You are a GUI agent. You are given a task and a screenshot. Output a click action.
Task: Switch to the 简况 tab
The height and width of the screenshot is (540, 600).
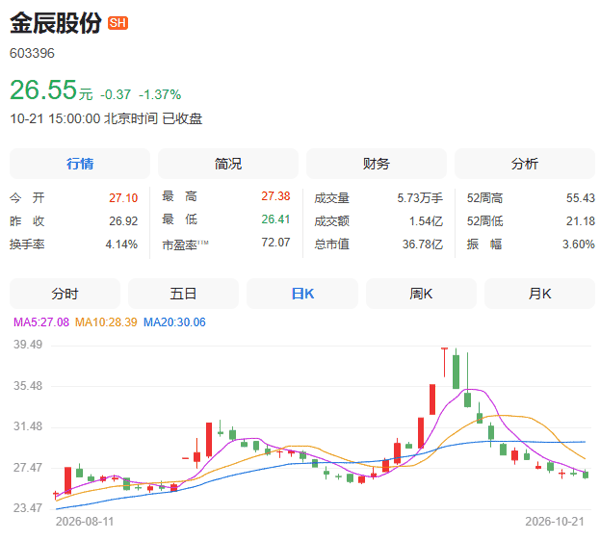(x=228, y=164)
